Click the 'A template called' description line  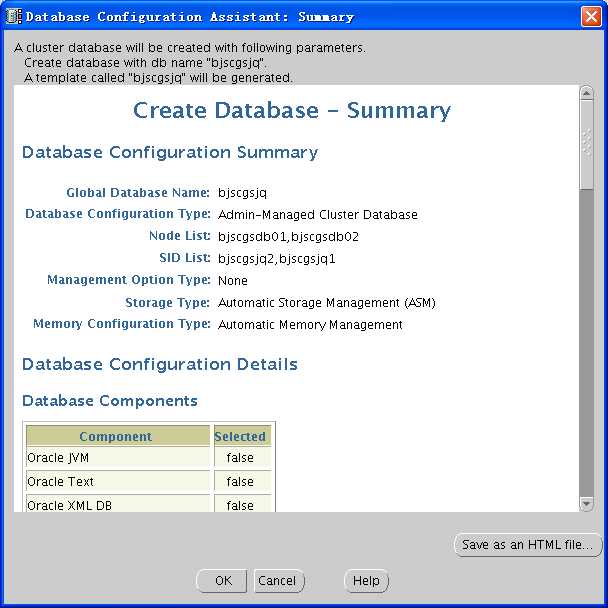pyautogui.click(x=158, y=78)
